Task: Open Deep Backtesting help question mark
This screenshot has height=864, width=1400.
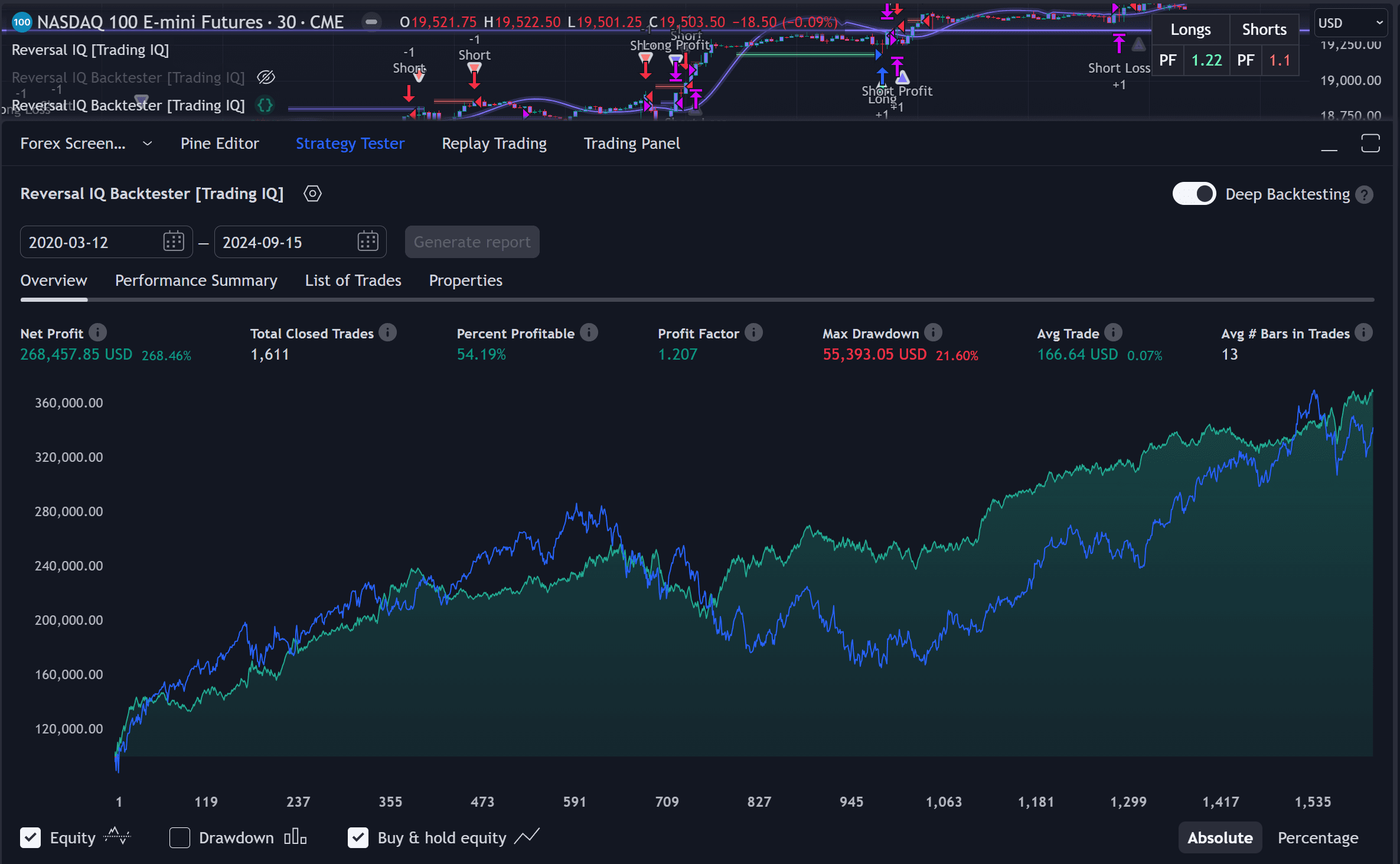Action: click(1365, 194)
